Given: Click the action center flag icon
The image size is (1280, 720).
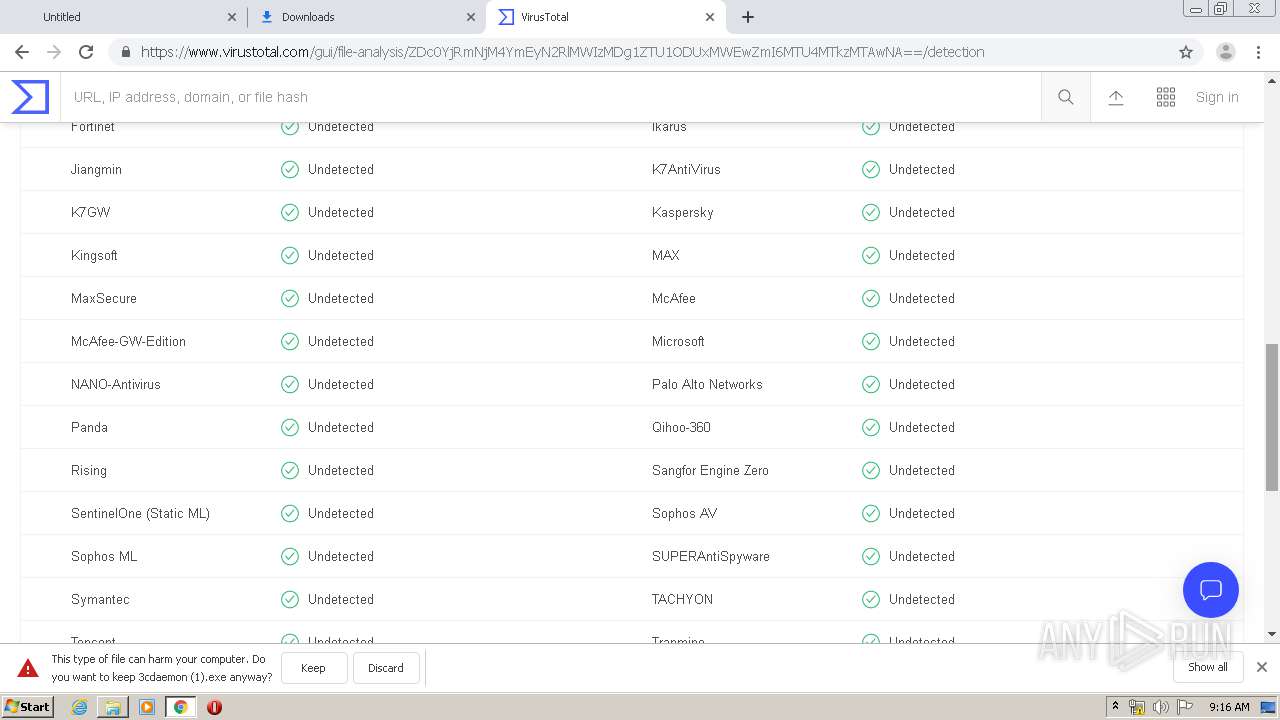Looking at the screenshot, I should click(1185, 707).
